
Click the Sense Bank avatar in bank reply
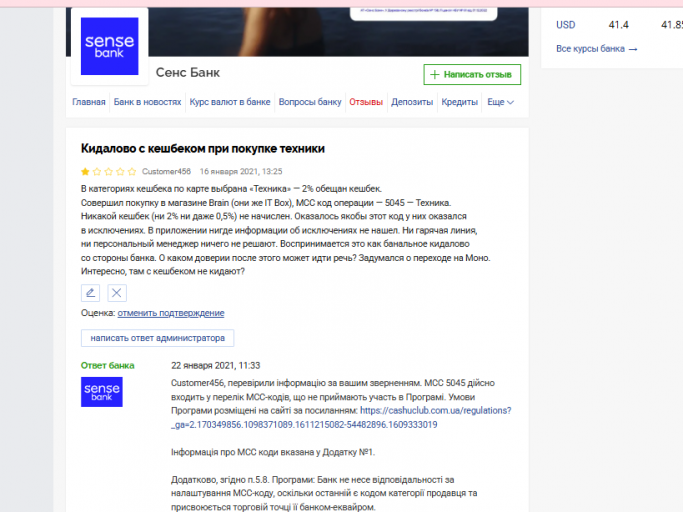tap(101, 392)
